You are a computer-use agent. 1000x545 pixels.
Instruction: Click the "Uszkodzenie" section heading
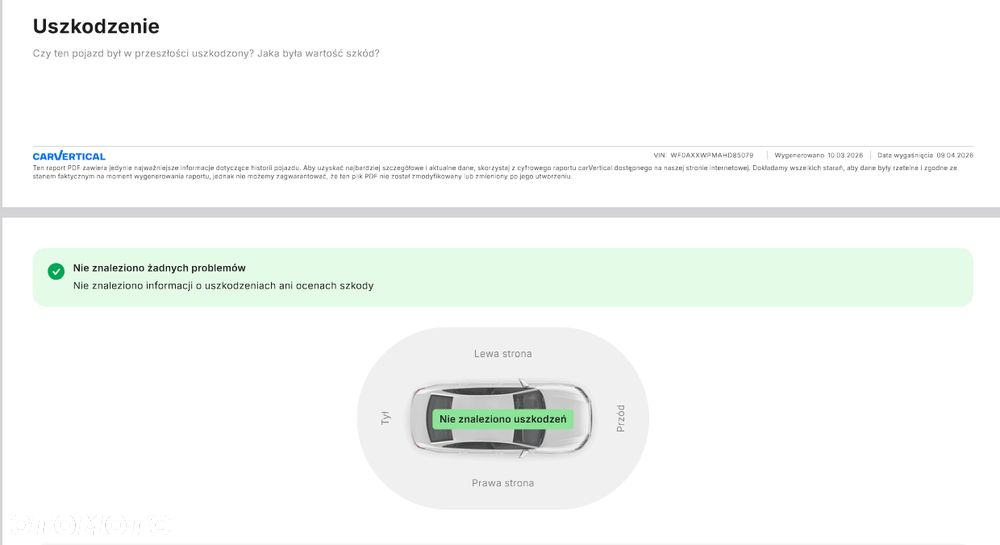pos(96,26)
